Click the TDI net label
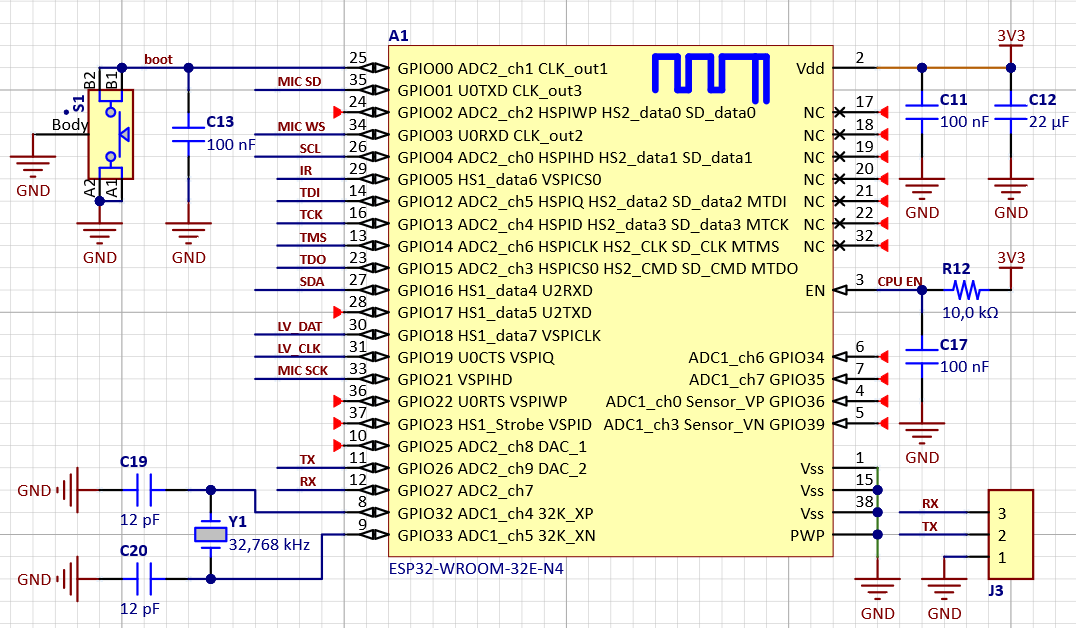The width and height of the screenshot is (1076, 628). 309,193
